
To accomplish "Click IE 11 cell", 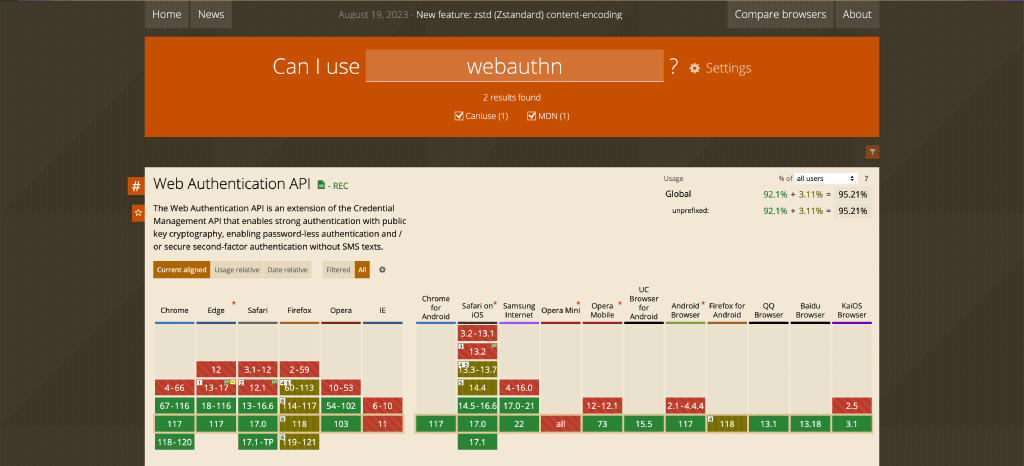I will 382,424.
